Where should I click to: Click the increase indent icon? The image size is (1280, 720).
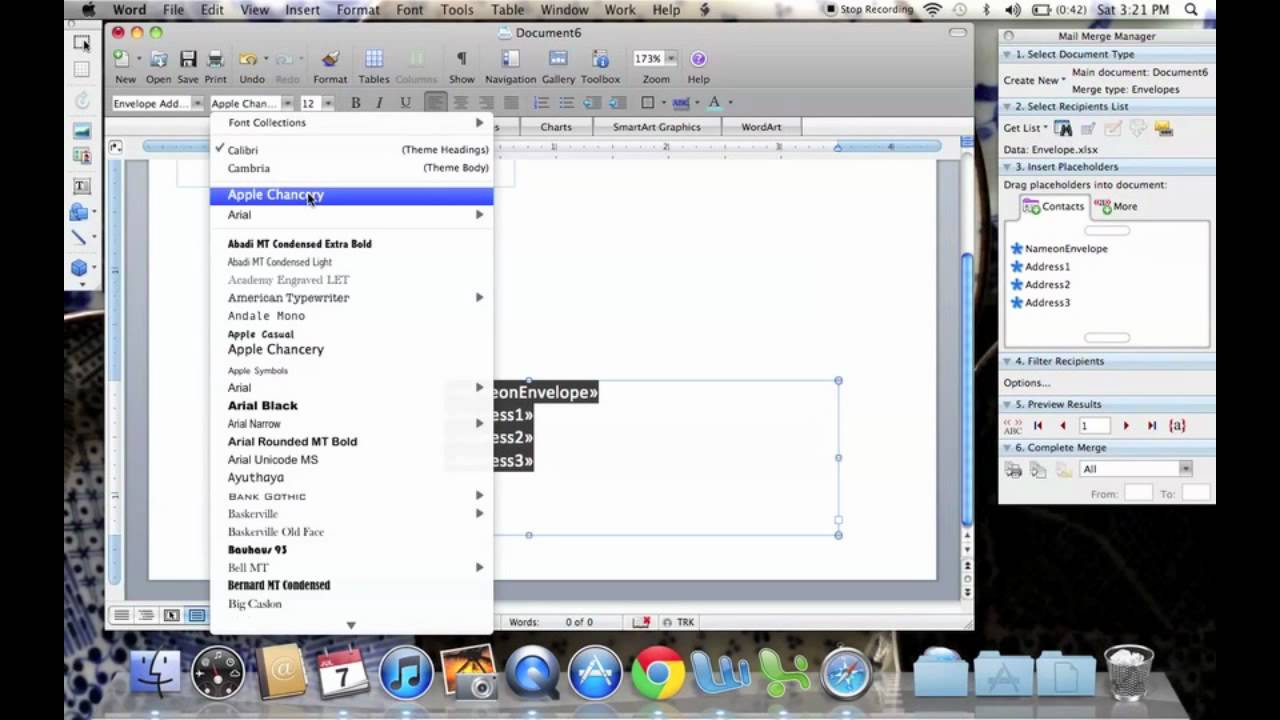[617, 103]
